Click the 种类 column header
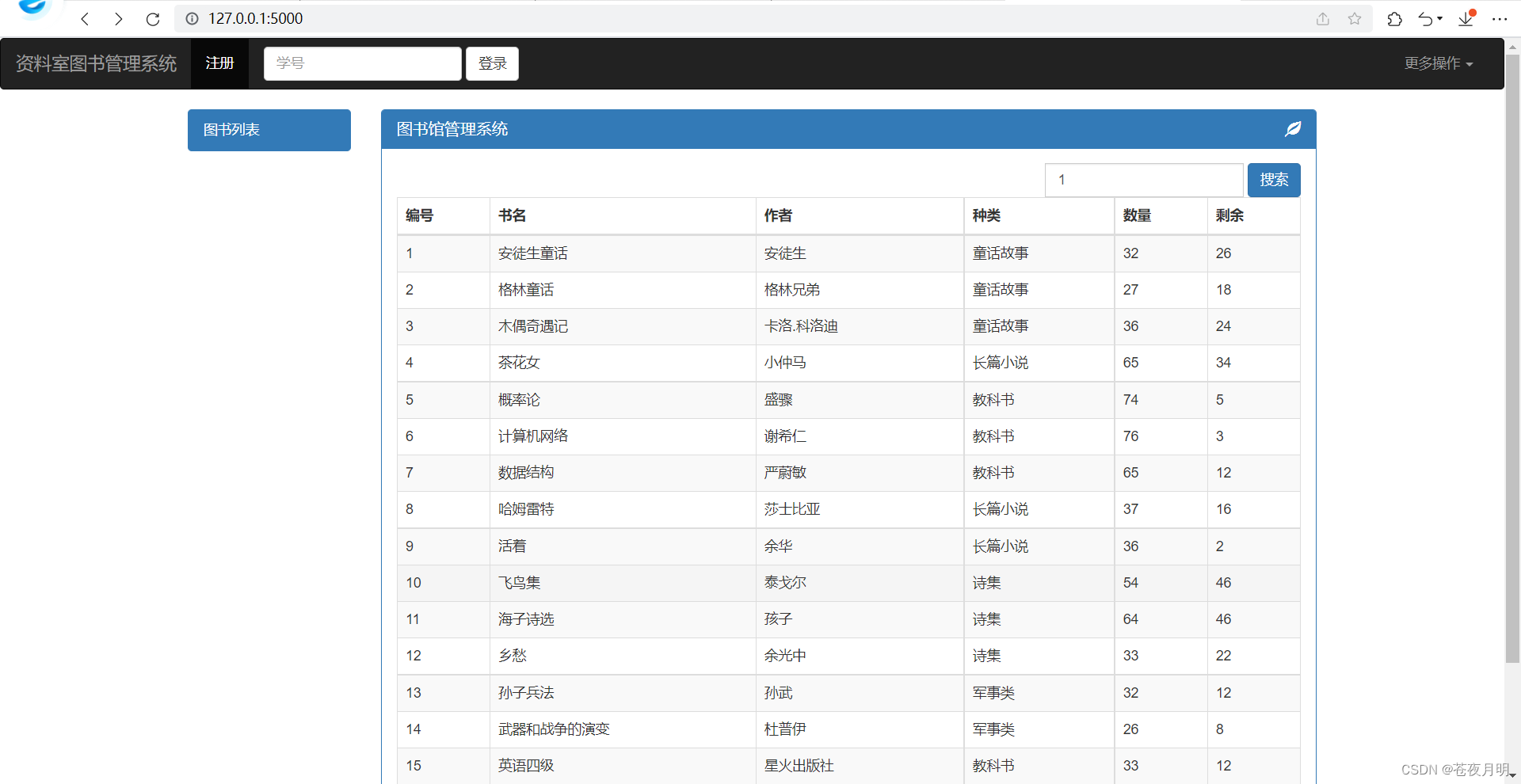1521x784 pixels. point(986,215)
